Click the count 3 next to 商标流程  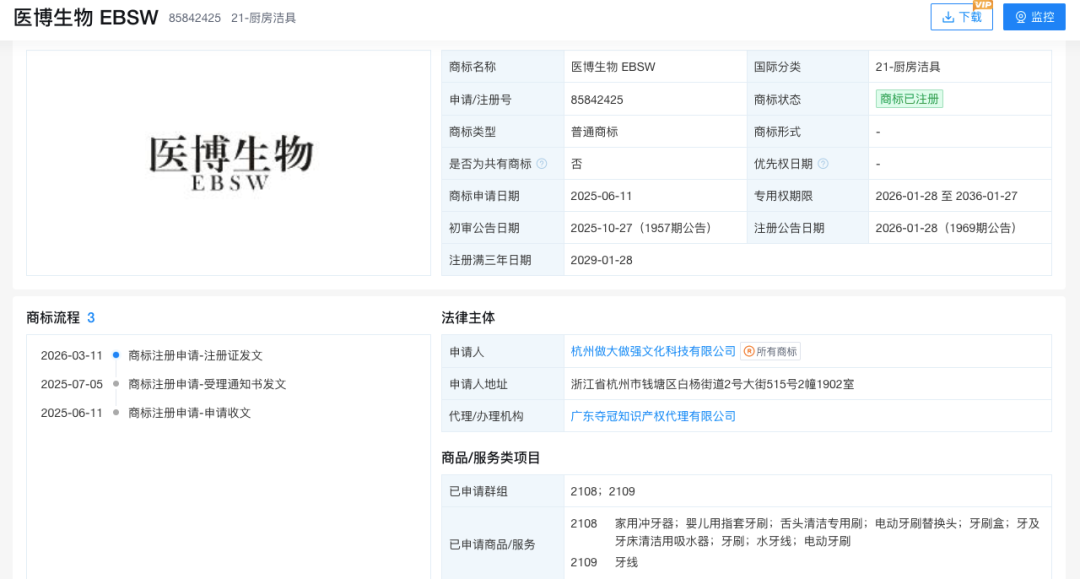coord(91,317)
